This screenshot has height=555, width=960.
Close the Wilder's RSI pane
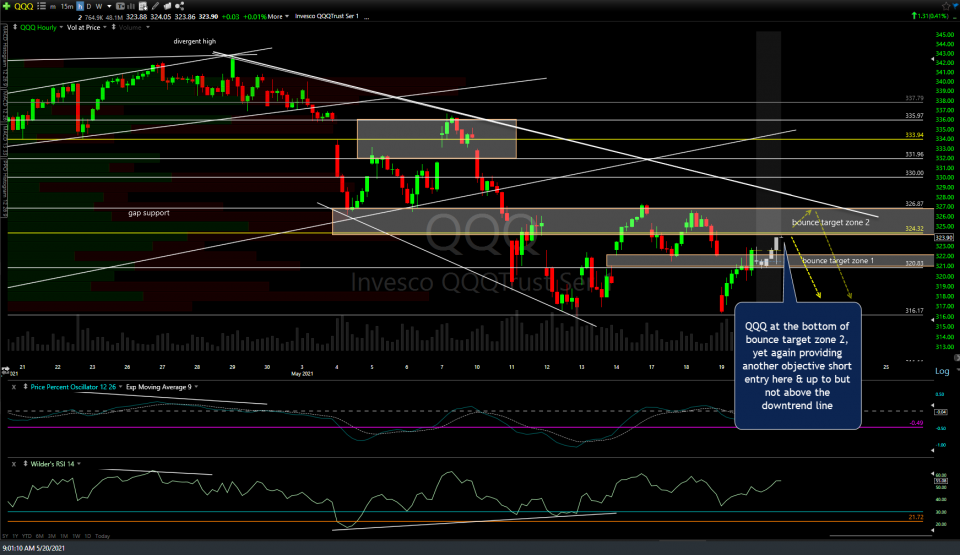[x=14, y=464]
